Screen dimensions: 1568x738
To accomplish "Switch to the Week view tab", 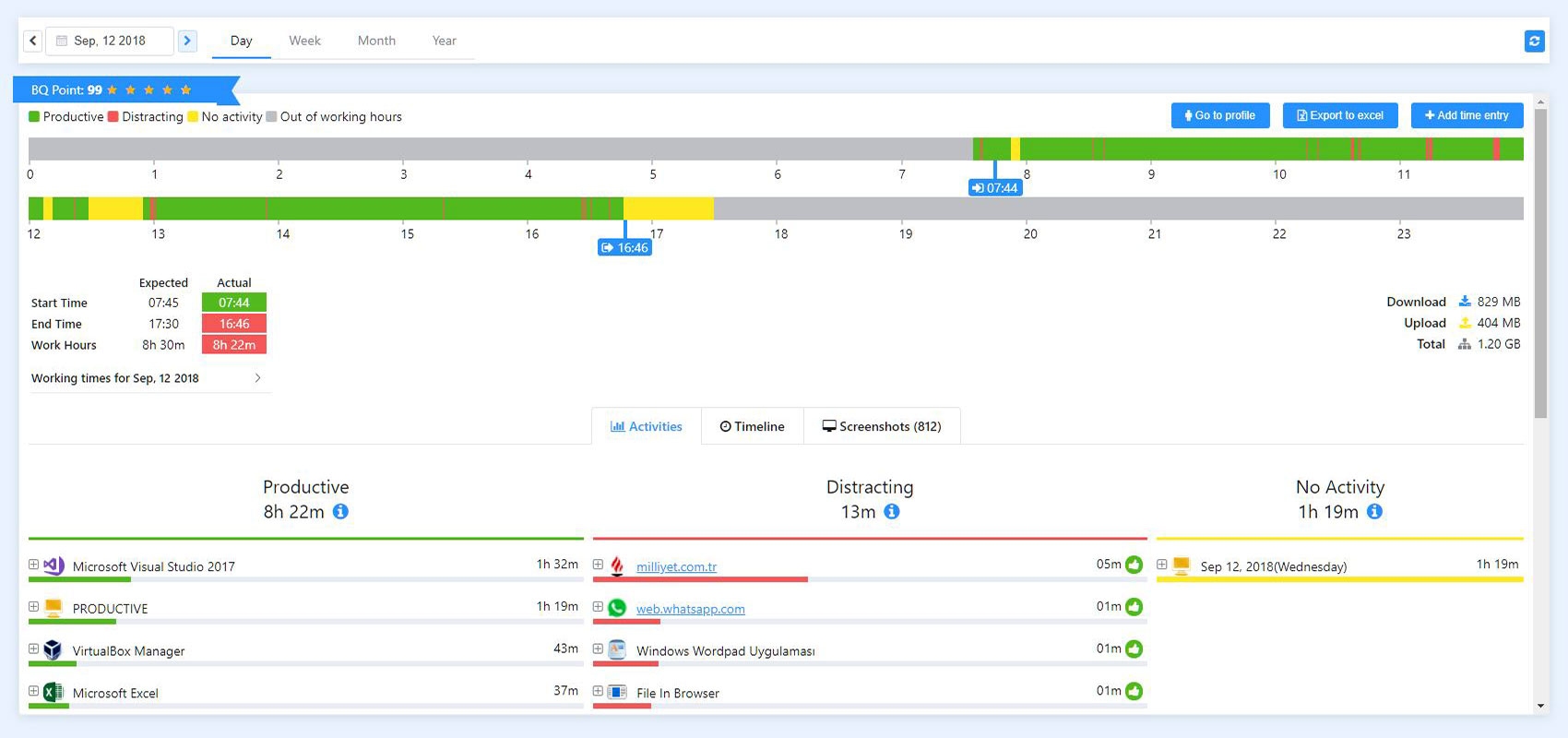I will pyautogui.click(x=304, y=41).
